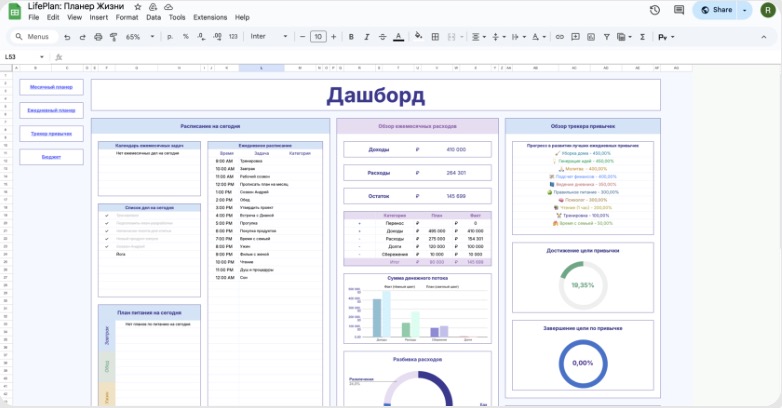The image size is (782, 408).
Task: Insert a chart from the toolbar
Action: point(591,37)
